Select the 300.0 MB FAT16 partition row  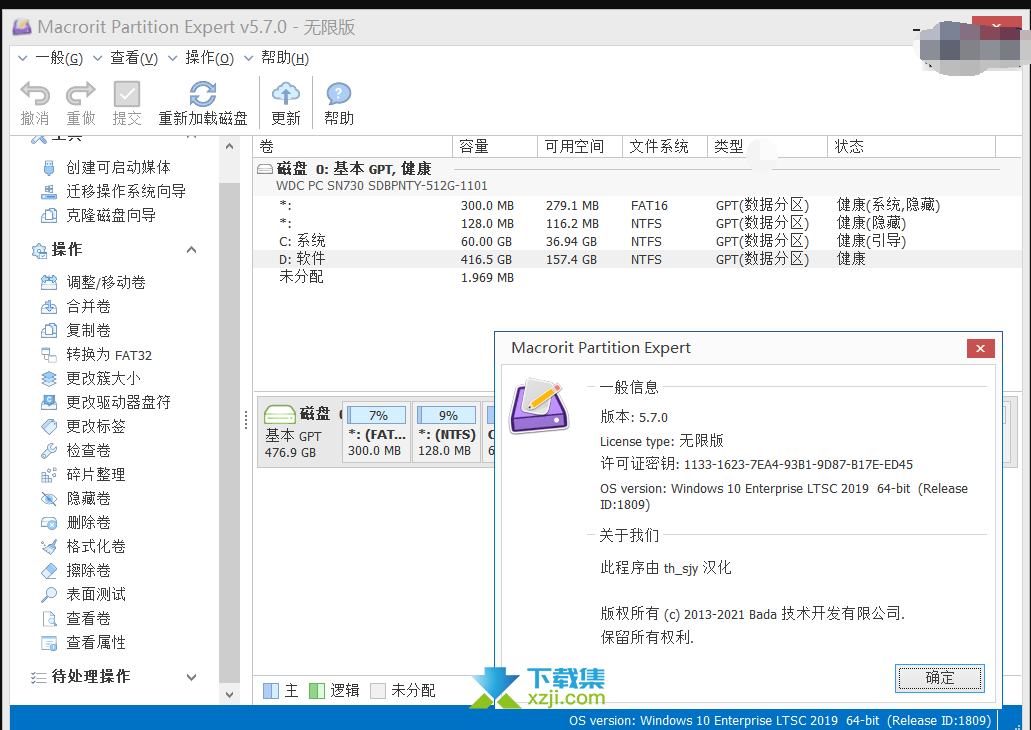[x=636, y=206]
